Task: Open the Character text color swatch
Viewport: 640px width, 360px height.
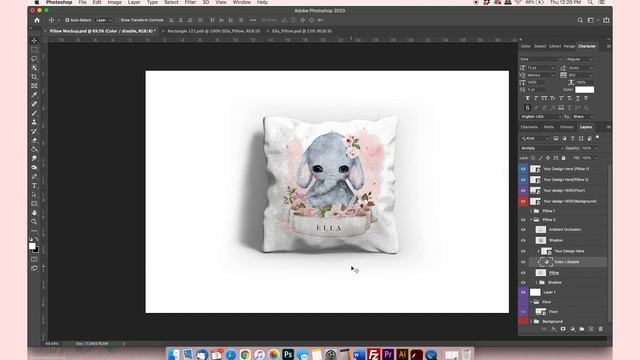Action: (x=584, y=90)
